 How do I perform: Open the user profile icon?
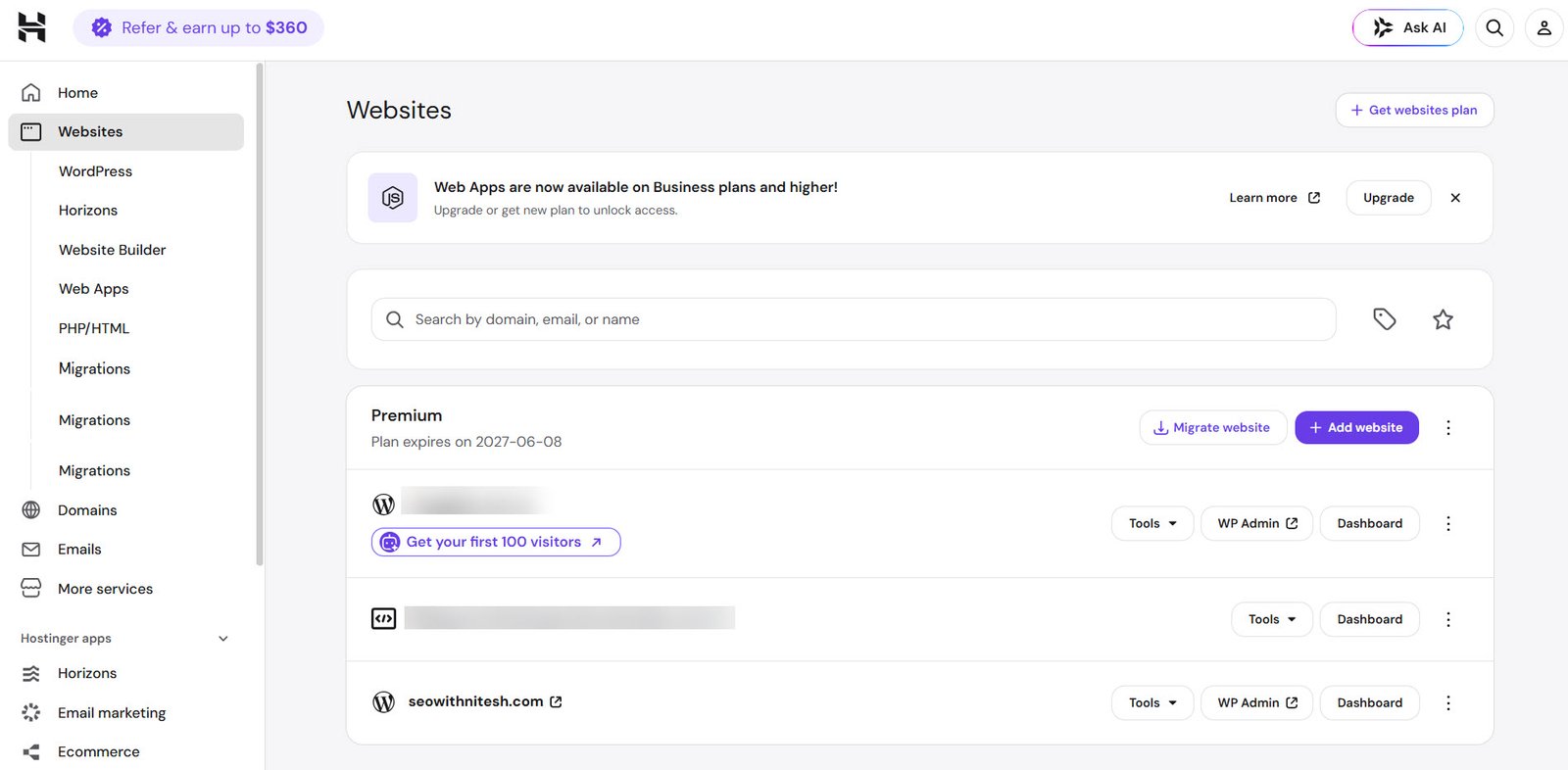tap(1543, 27)
